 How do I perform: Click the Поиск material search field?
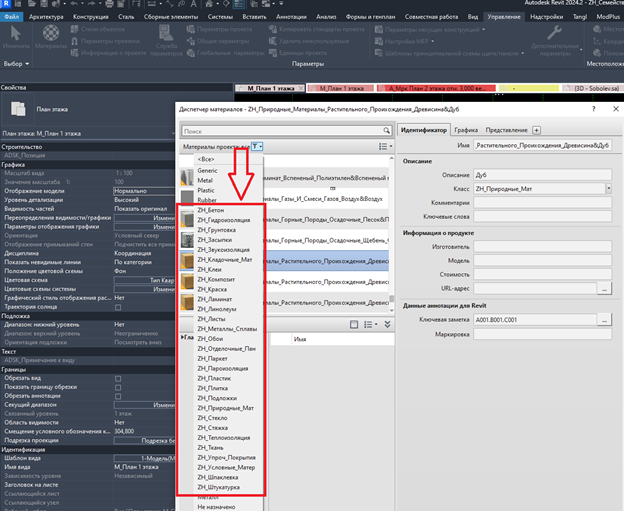click(282, 131)
